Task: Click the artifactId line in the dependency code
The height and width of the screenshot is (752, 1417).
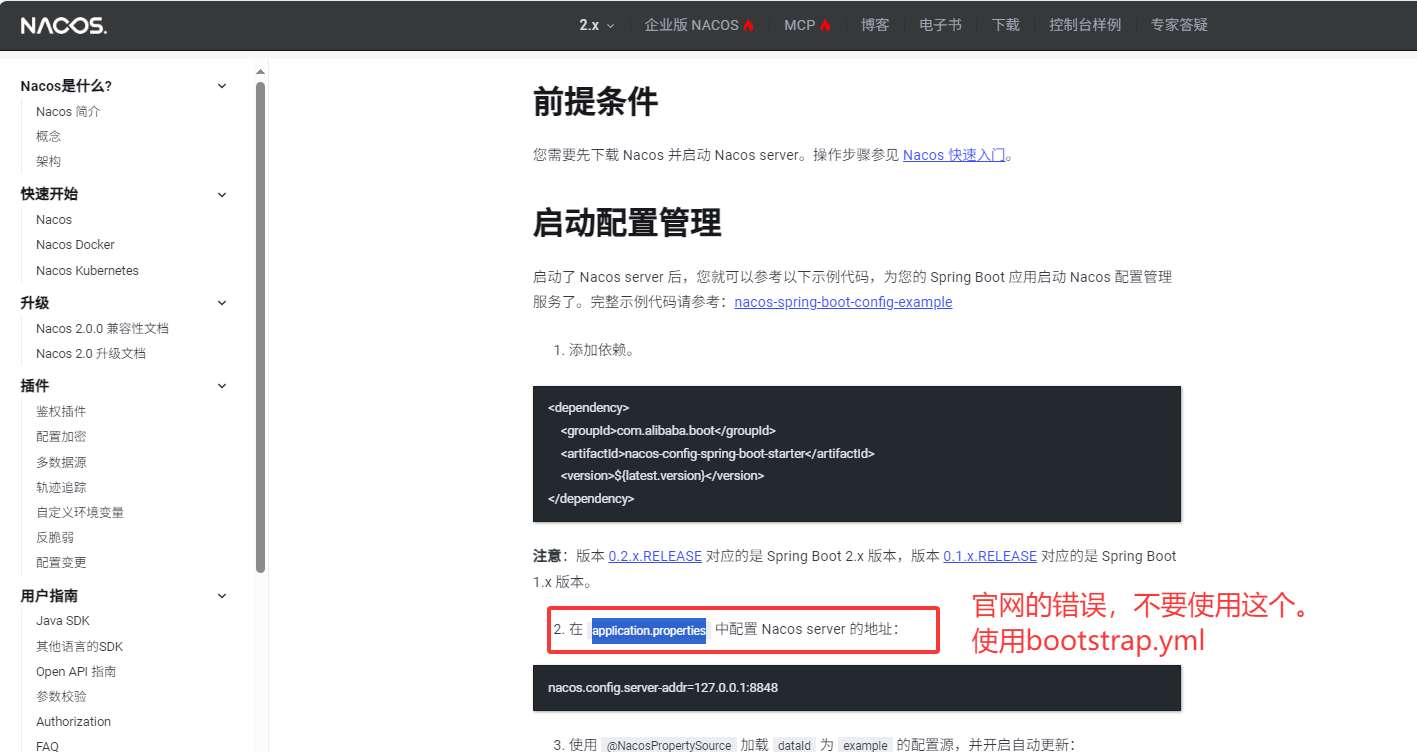Action: 717,453
